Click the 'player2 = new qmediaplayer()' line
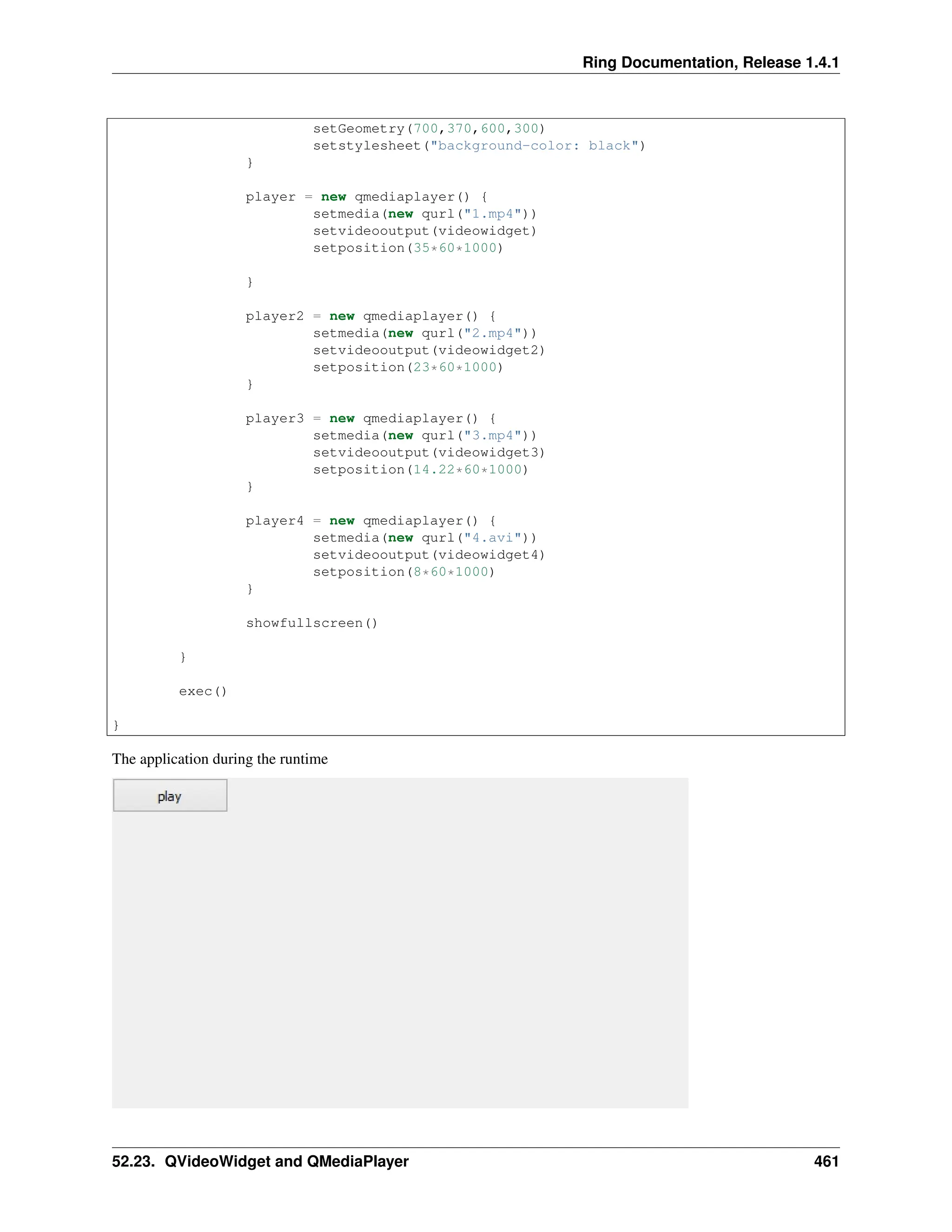 (x=370, y=316)
